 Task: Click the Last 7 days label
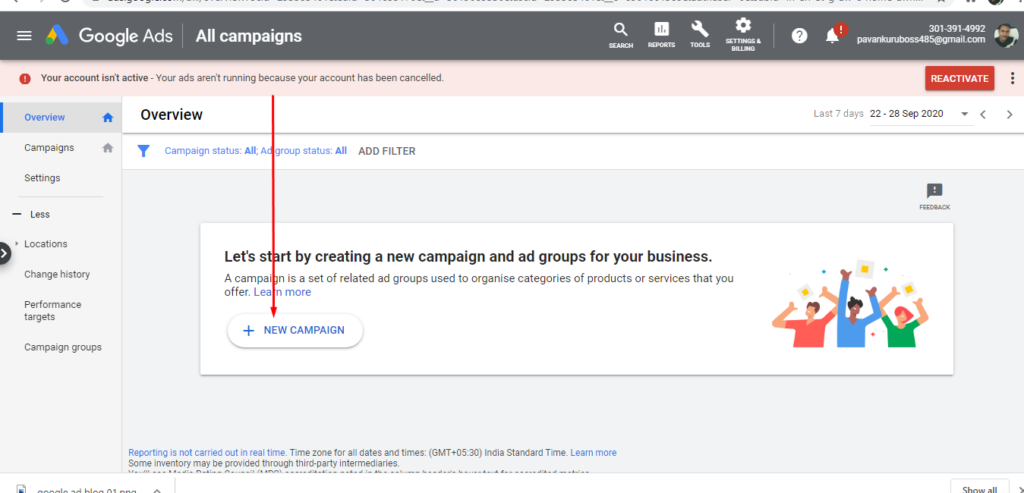click(x=839, y=114)
